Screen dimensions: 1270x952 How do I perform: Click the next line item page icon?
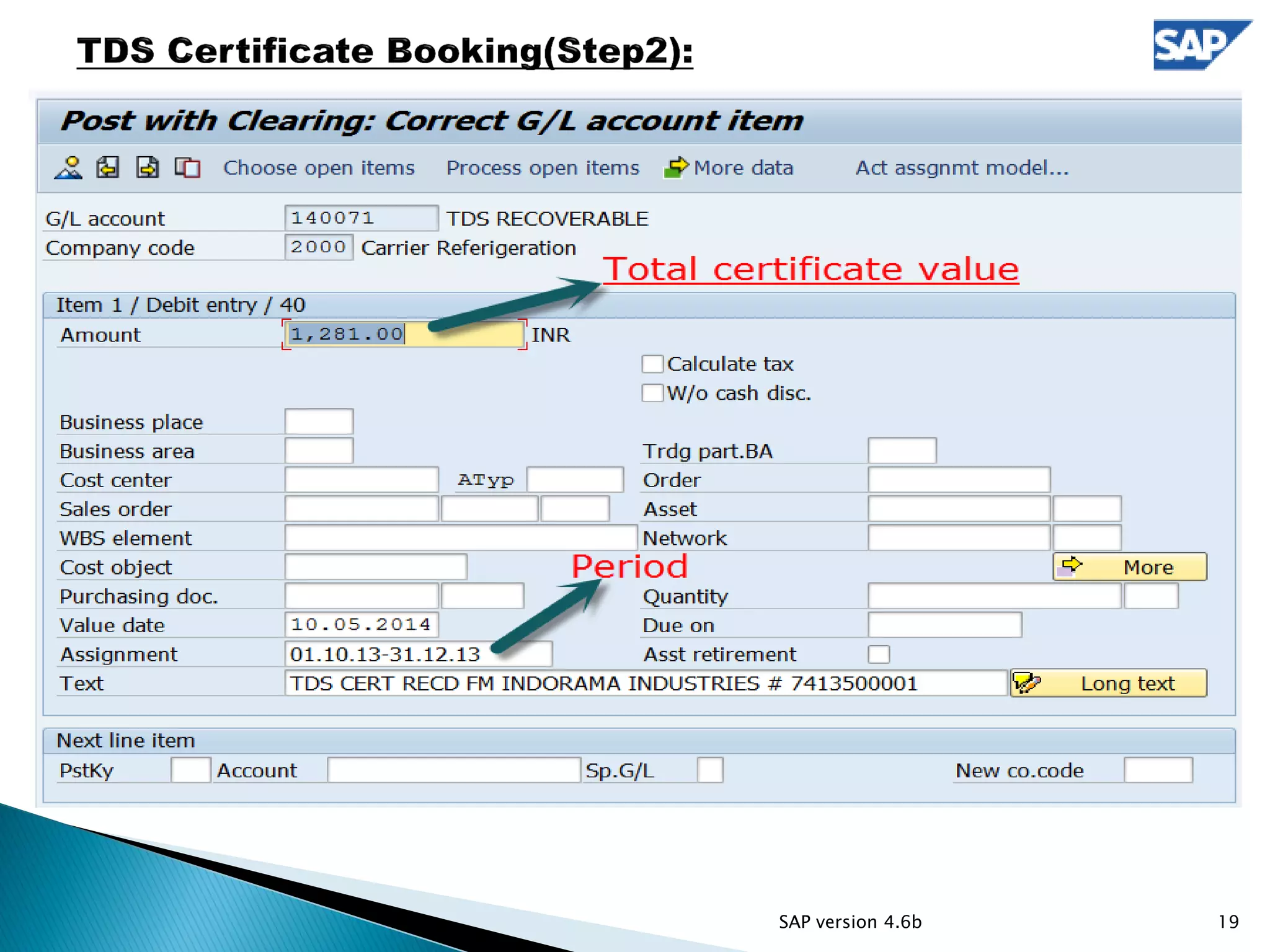click(x=148, y=167)
